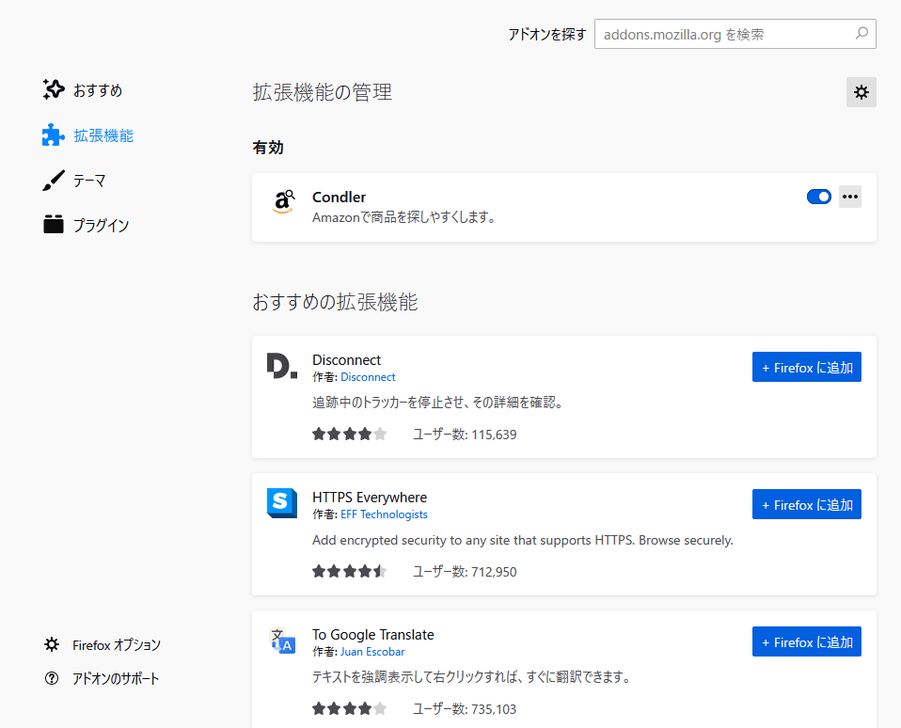The width and height of the screenshot is (901, 728).
Task: Click the user count 712,950 text
Action: click(465, 572)
